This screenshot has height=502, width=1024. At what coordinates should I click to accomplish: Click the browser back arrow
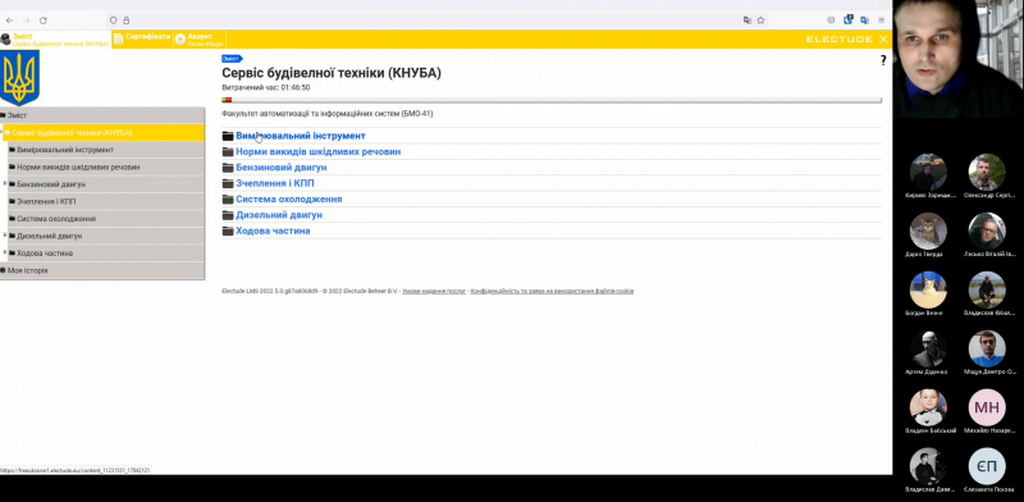coord(9,20)
